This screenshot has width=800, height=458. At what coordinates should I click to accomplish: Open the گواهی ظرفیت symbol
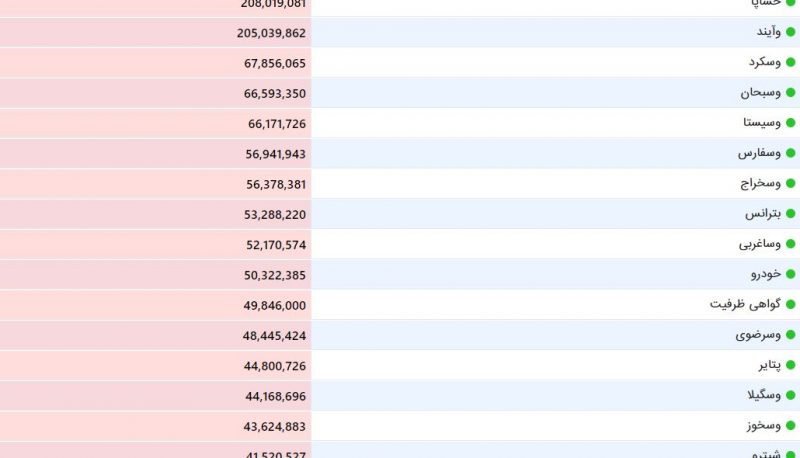point(745,304)
